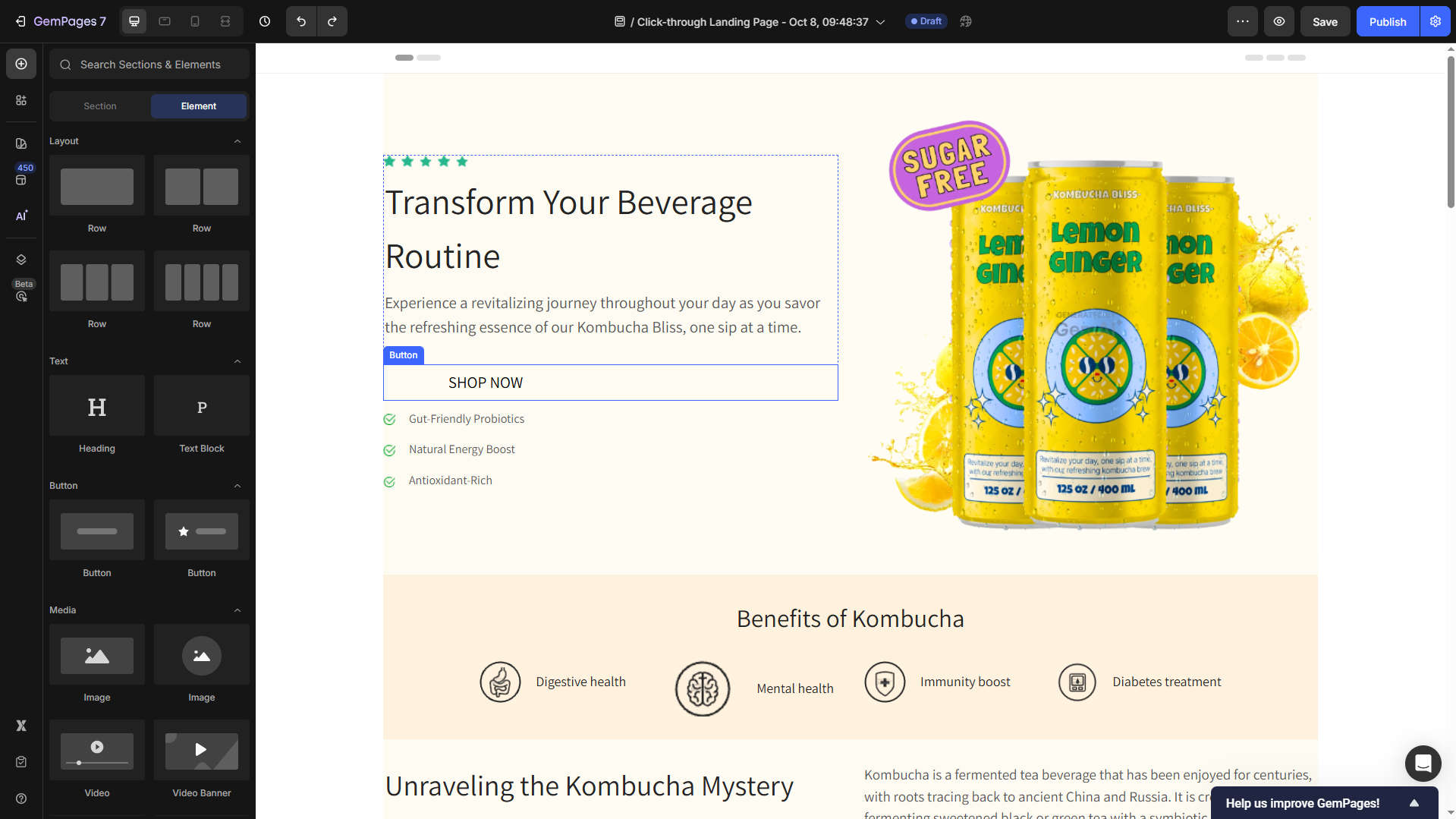Image resolution: width=1456 pixels, height=819 pixels.
Task: Click the Save button
Action: coord(1325,21)
